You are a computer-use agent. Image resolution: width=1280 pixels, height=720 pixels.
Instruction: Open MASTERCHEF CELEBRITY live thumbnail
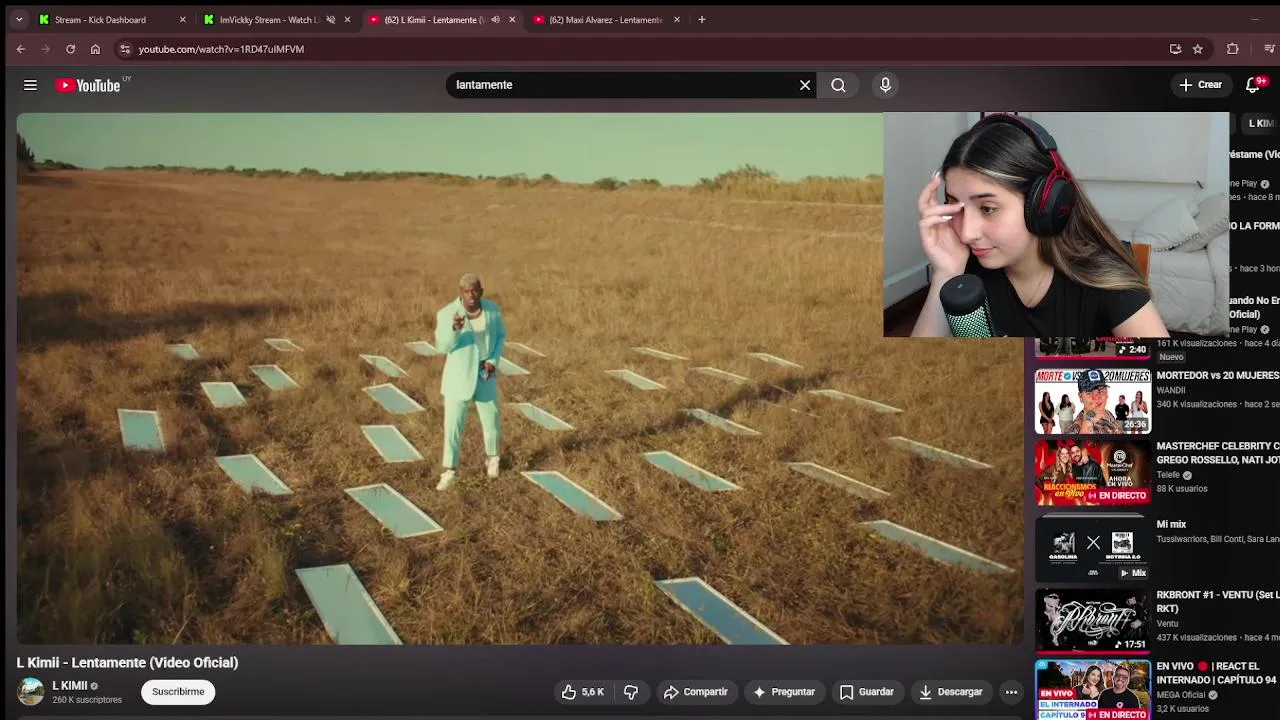tap(1092, 472)
